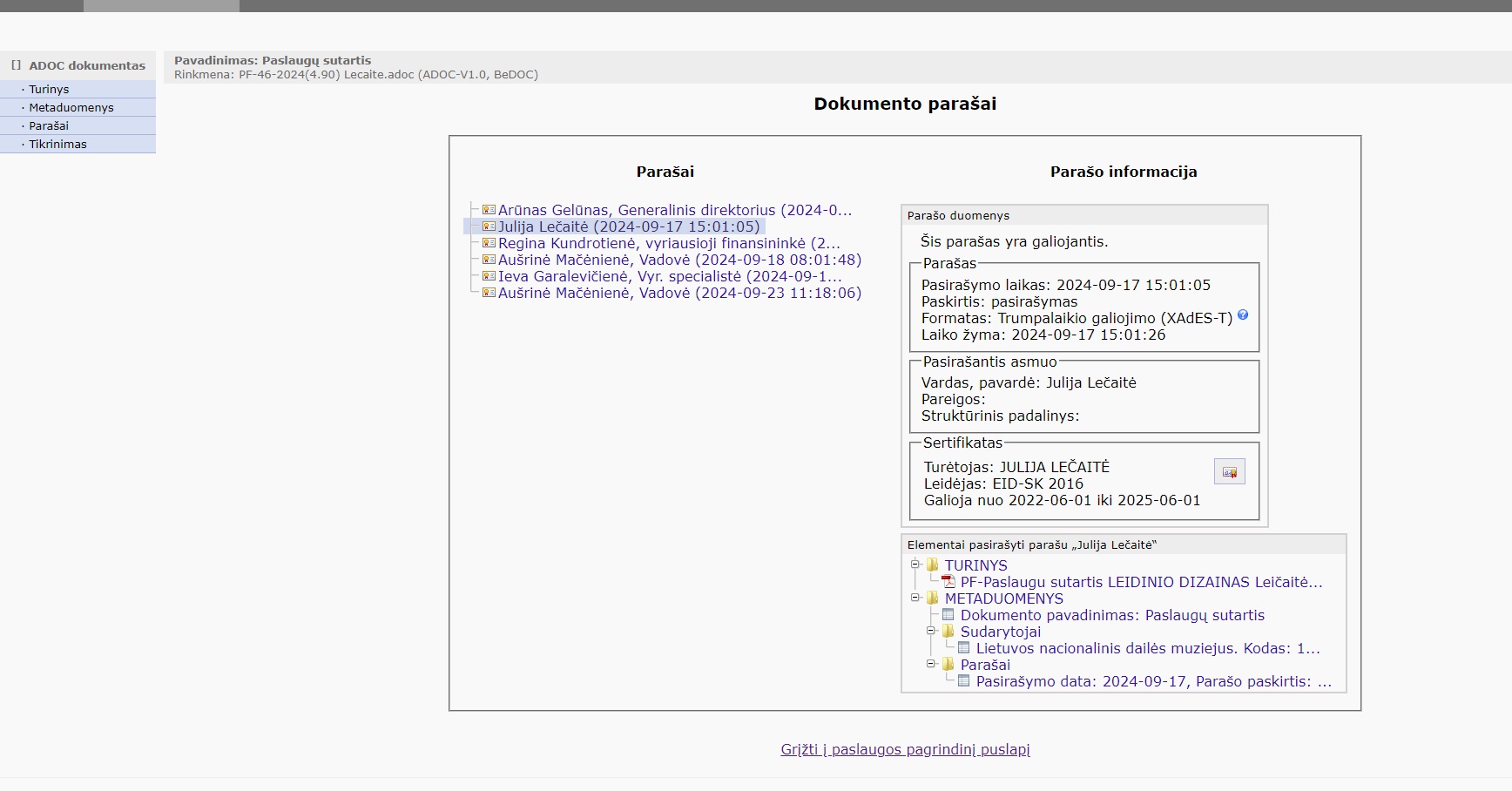This screenshot has height=791, width=1512.
Task: Click the table icon beside Dokumento pavadinimas
Action: tap(948, 615)
